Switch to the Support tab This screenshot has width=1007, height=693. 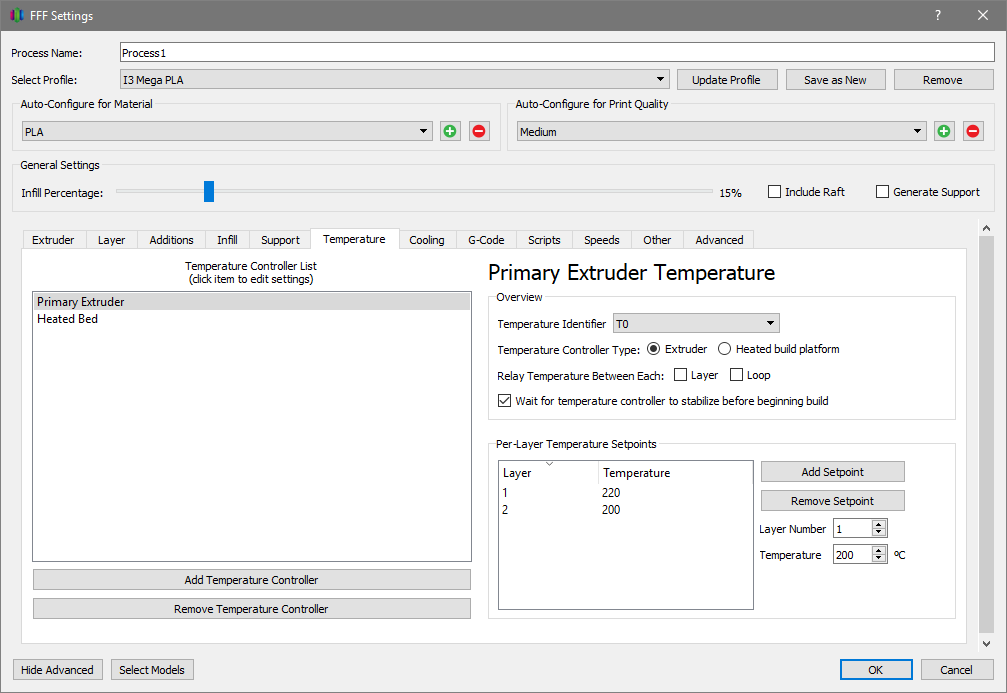(280, 240)
